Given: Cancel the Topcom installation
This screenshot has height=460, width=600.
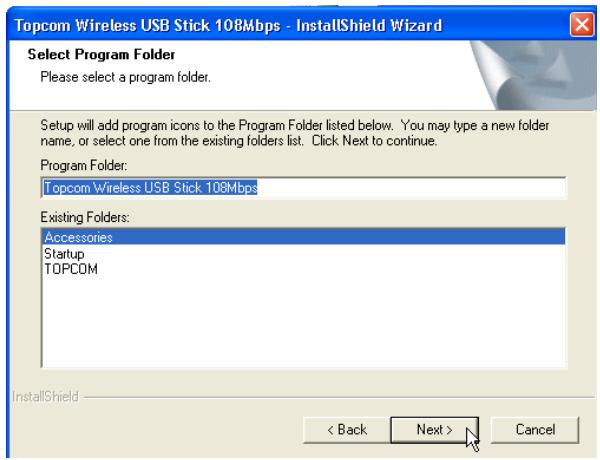Looking at the screenshot, I should point(535,430).
